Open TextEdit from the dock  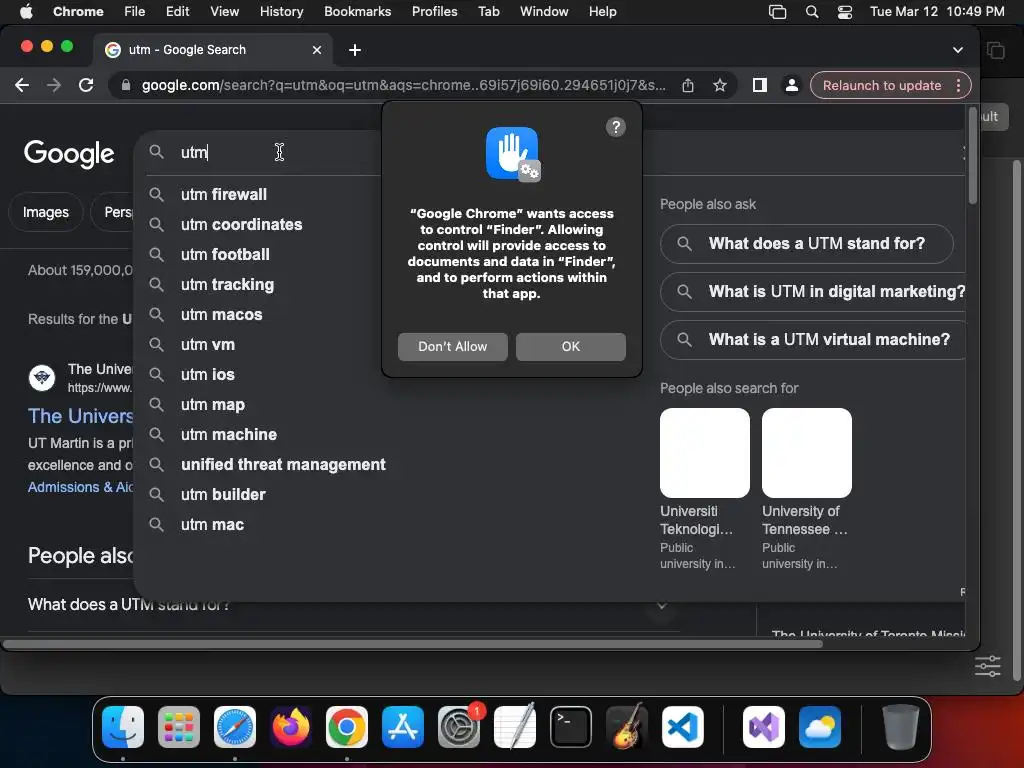pyautogui.click(x=515, y=727)
